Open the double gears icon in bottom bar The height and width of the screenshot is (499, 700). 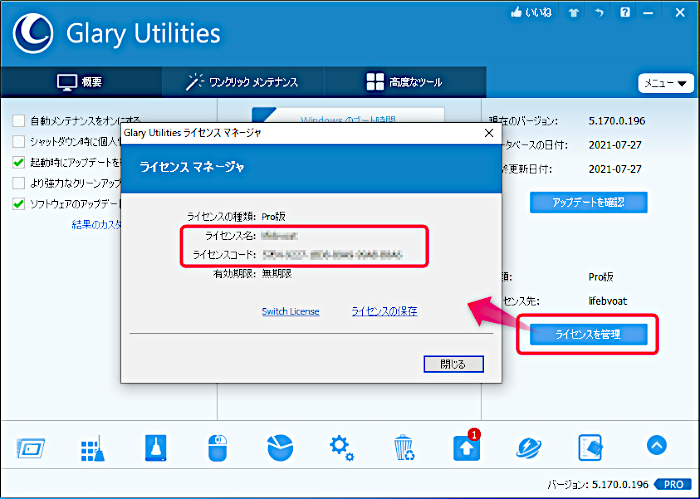[x=342, y=448]
